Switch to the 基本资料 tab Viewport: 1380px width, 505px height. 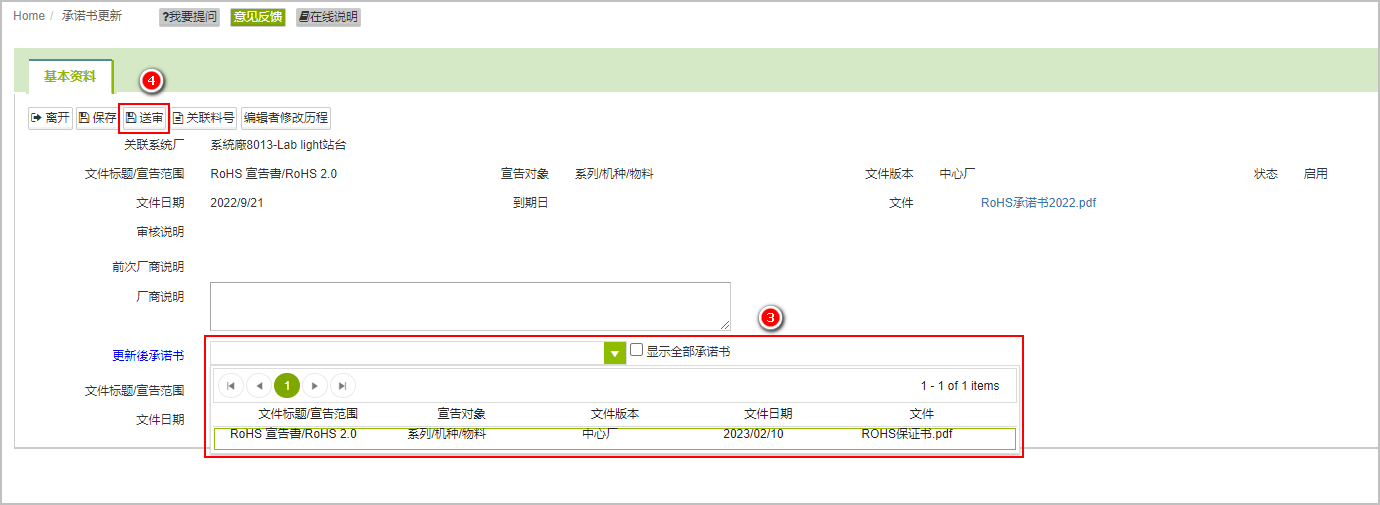pos(70,77)
